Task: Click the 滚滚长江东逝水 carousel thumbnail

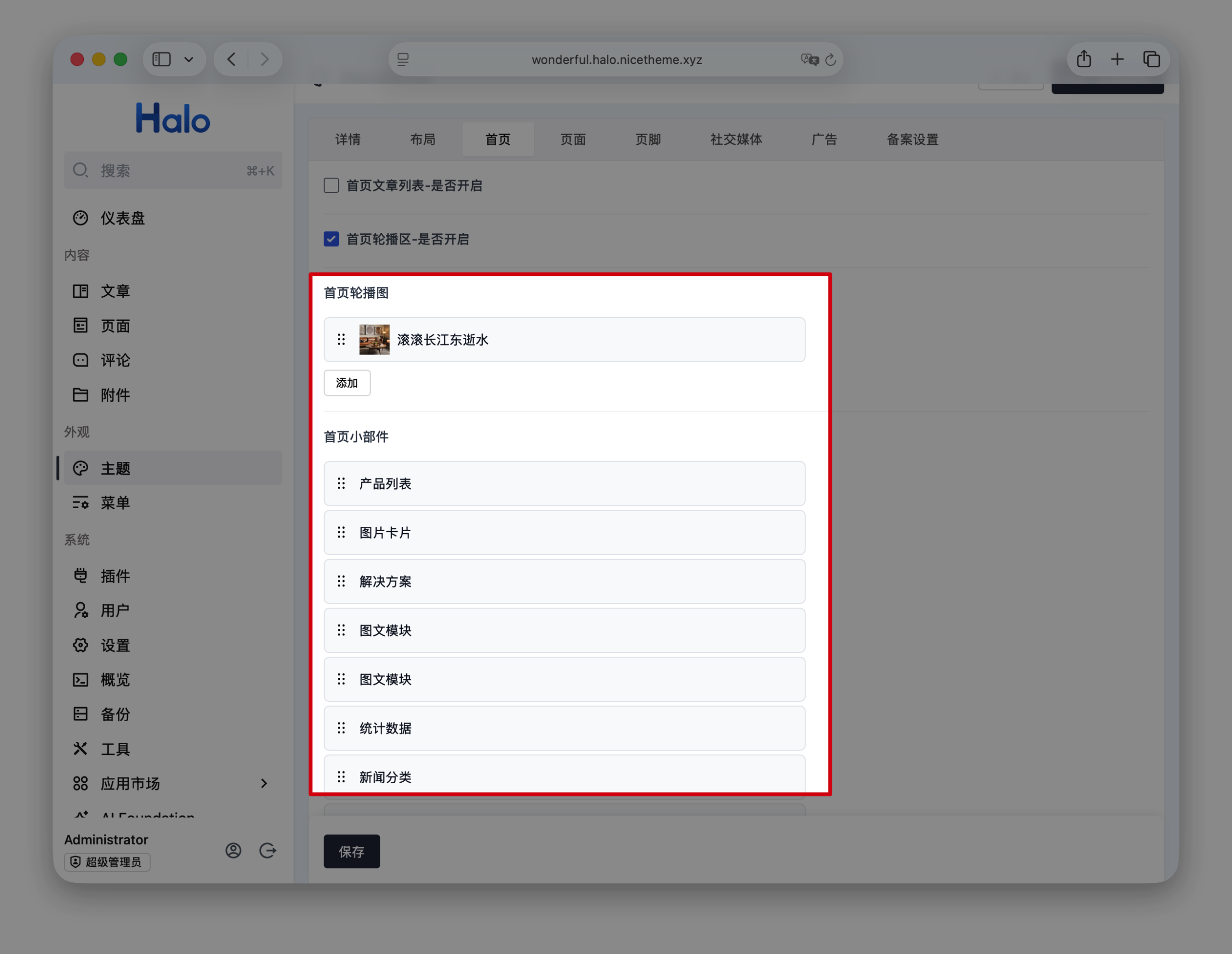Action: [374, 340]
